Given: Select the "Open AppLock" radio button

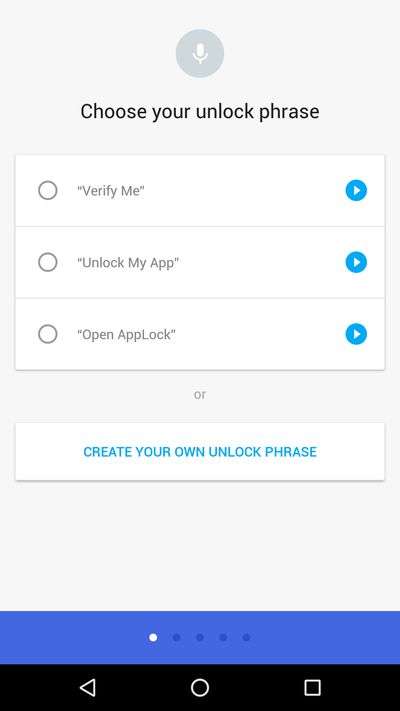Looking at the screenshot, I should tap(48, 334).
